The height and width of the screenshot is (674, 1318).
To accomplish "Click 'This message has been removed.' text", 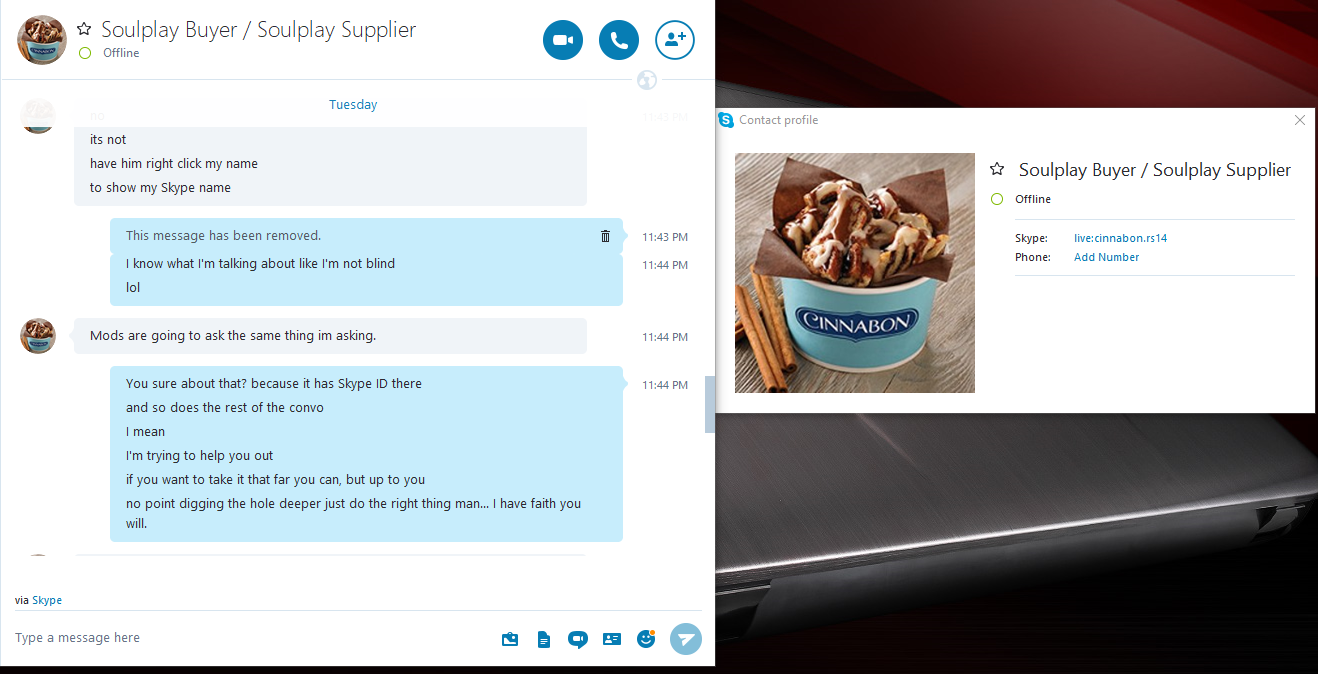I will click(x=223, y=236).
